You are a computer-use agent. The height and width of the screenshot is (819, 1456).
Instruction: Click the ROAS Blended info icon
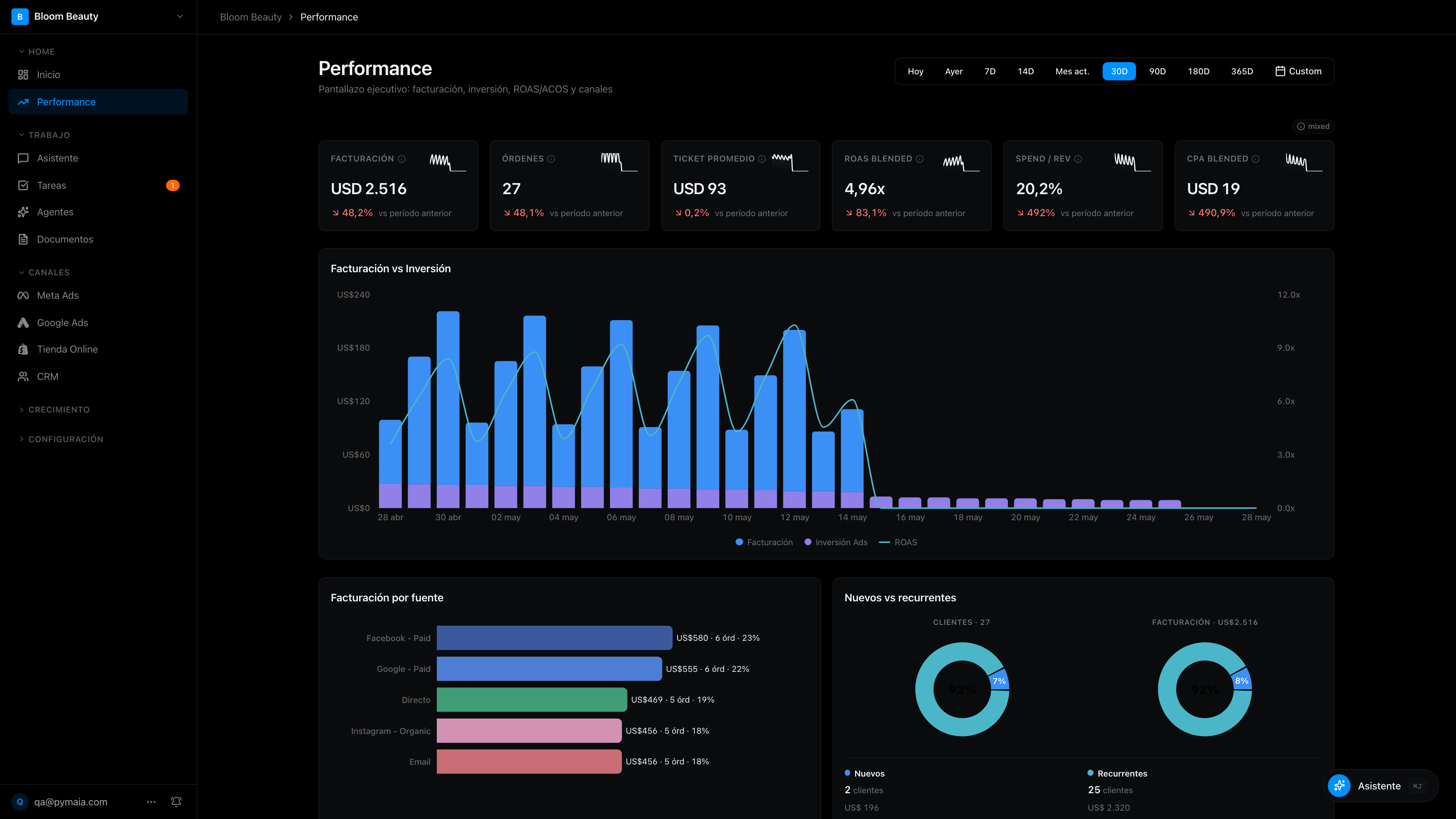[x=919, y=159]
